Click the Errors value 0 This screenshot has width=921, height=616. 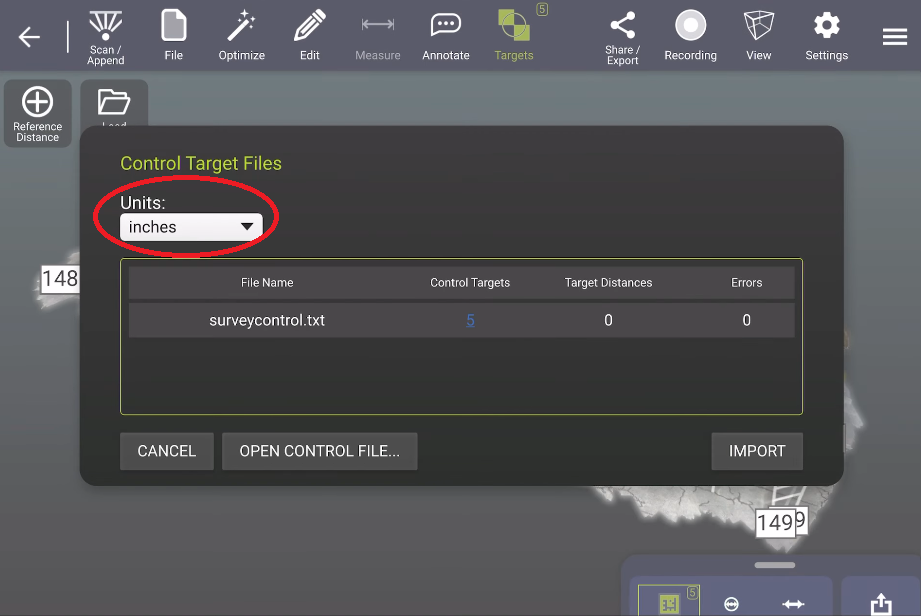746,320
